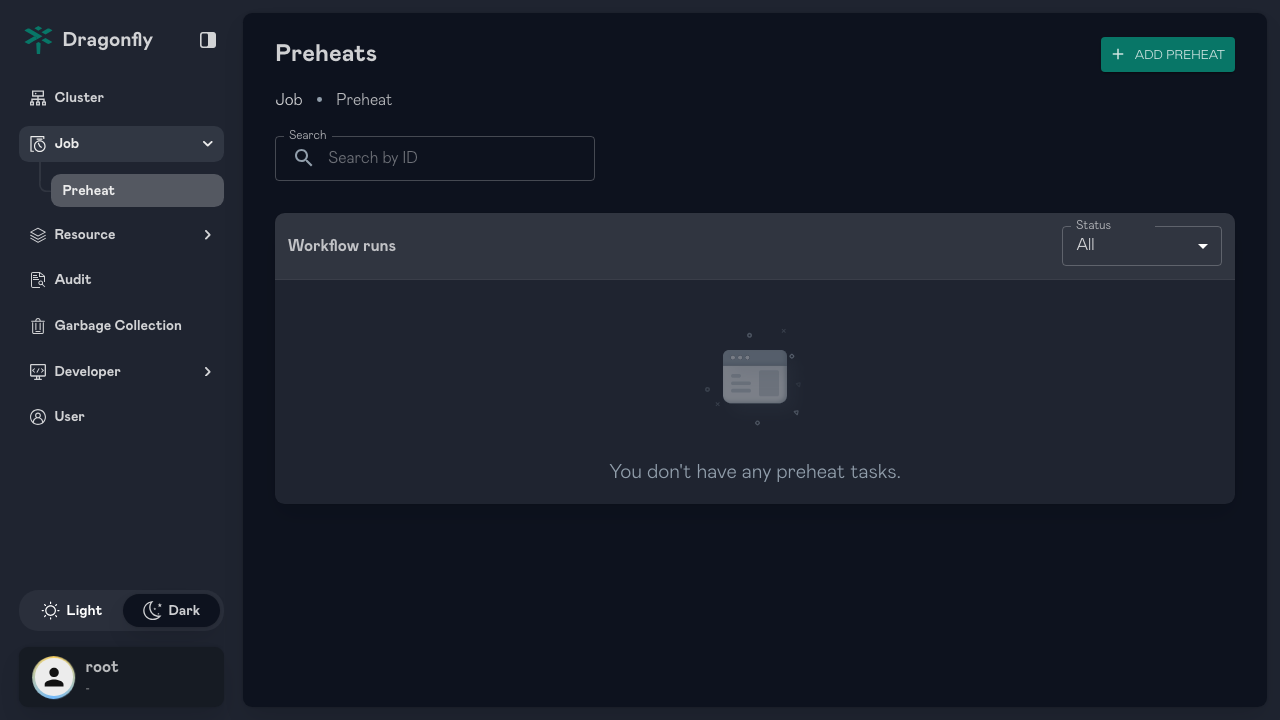This screenshot has width=1280, height=720.
Task: Open the Status filter dropdown
Action: pyautogui.click(x=1141, y=245)
